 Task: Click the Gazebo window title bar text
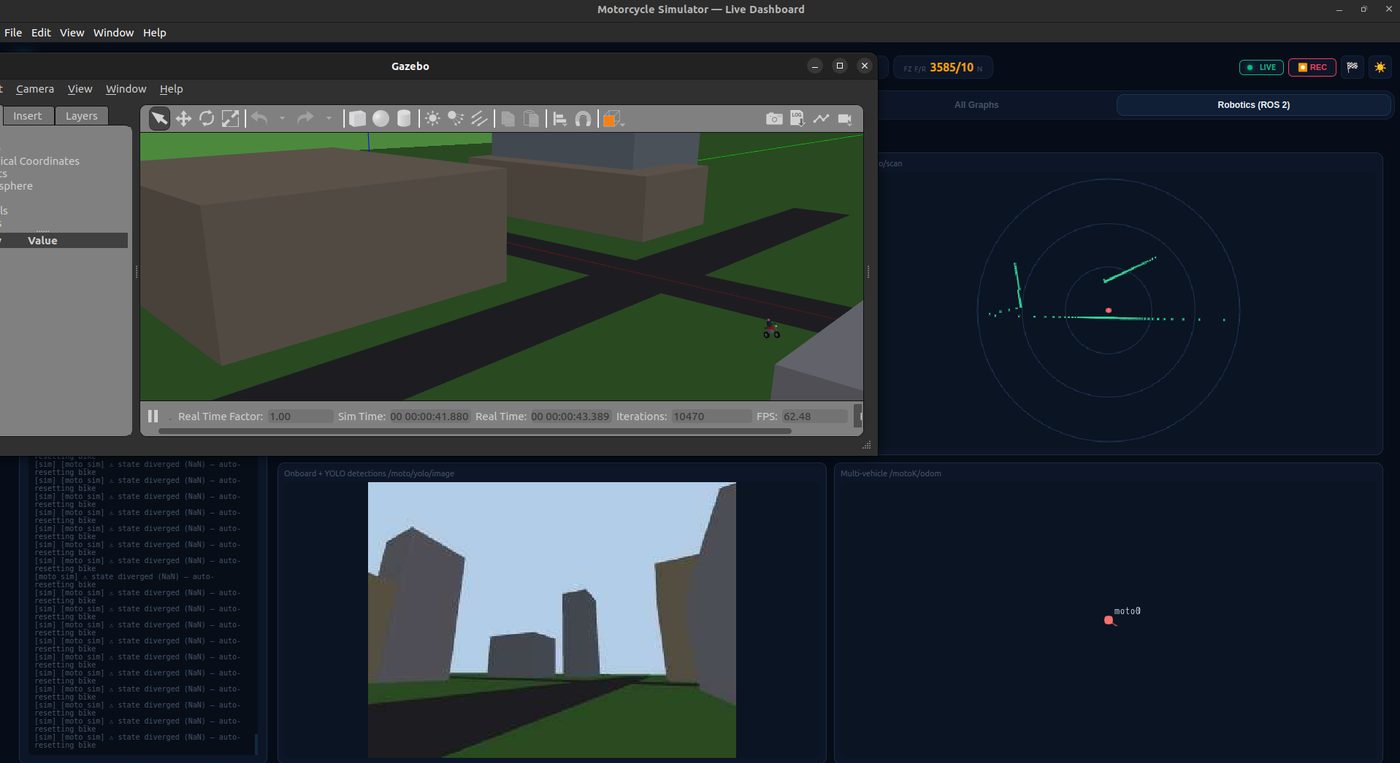pos(410,66)
